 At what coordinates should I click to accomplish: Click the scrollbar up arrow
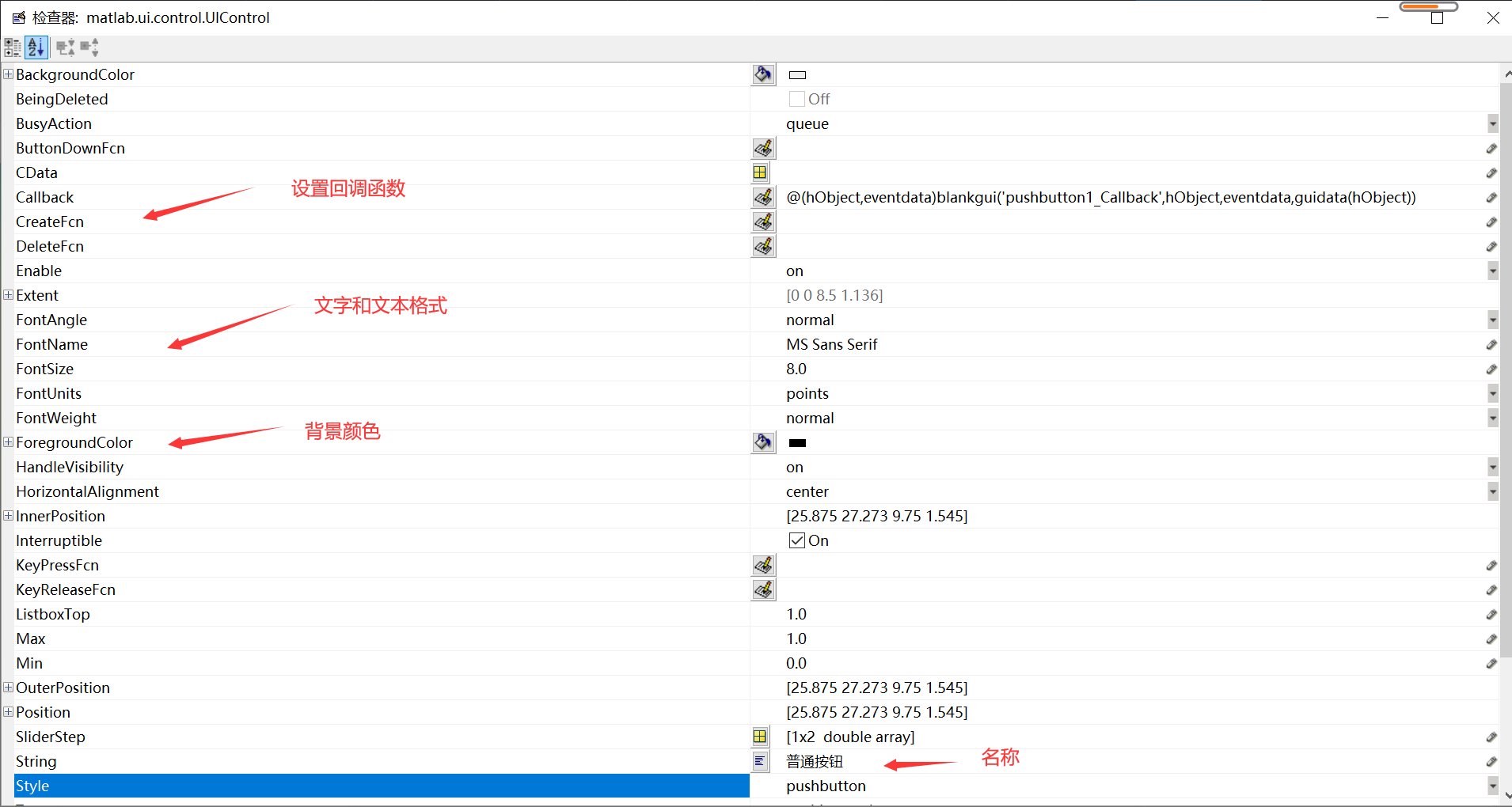(1506, 74)
